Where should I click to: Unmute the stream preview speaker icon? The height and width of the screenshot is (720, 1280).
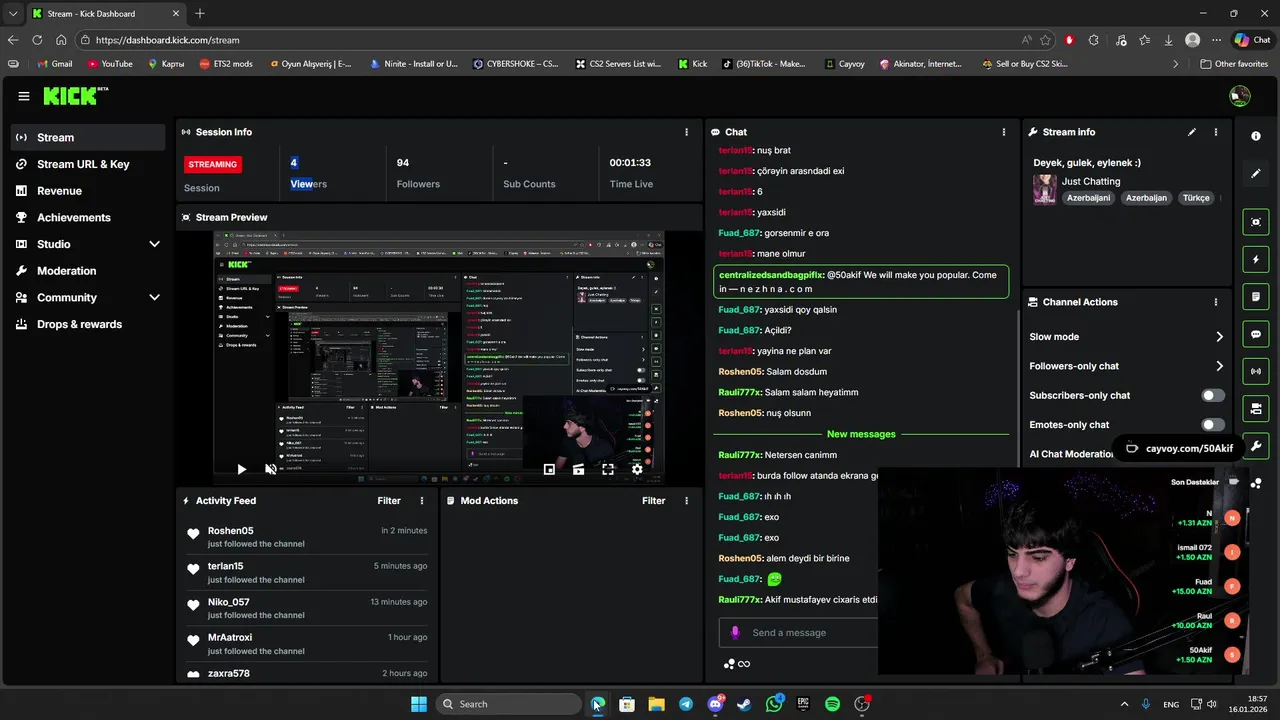pos(270,469)
